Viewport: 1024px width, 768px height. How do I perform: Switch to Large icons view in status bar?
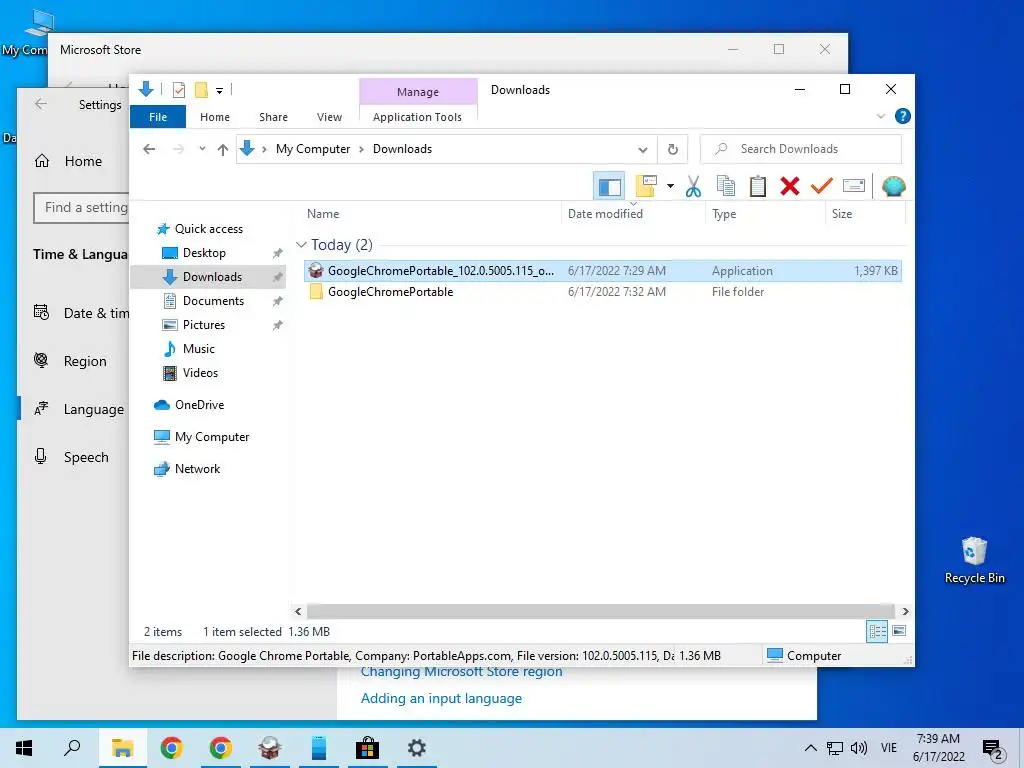click(x=899, y=631)
